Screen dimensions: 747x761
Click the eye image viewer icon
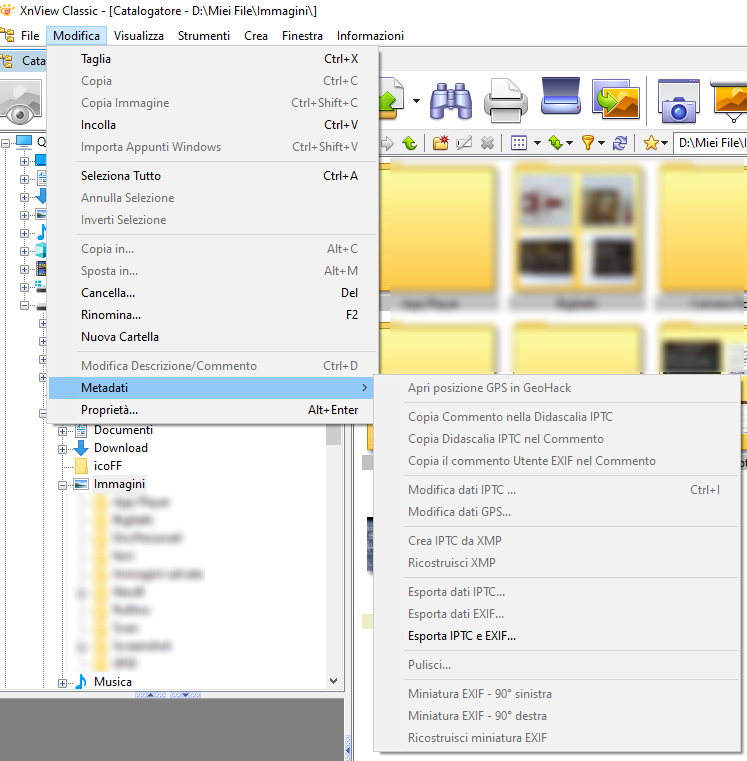(x=20, y=103)
